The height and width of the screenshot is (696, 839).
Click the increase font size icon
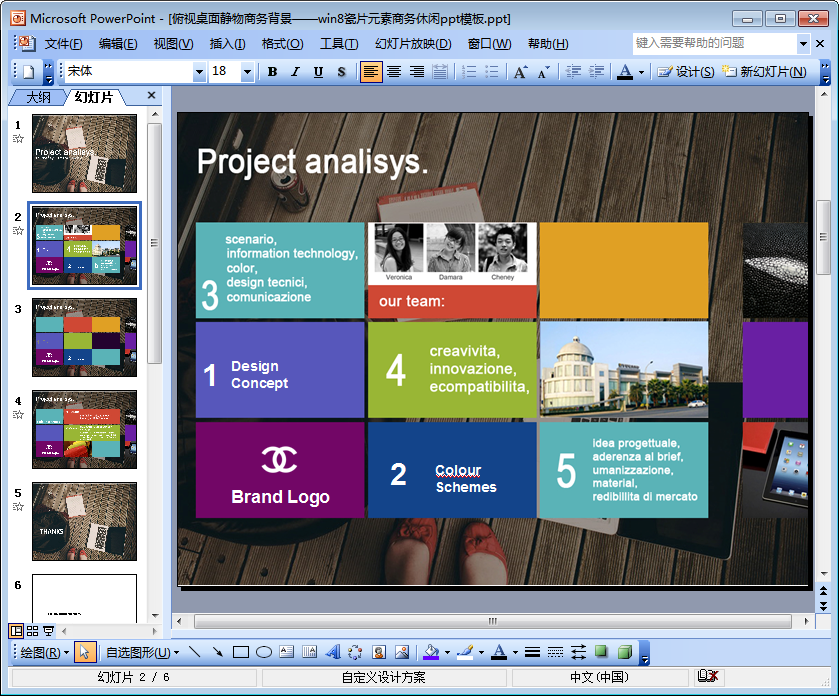point(520,72)
